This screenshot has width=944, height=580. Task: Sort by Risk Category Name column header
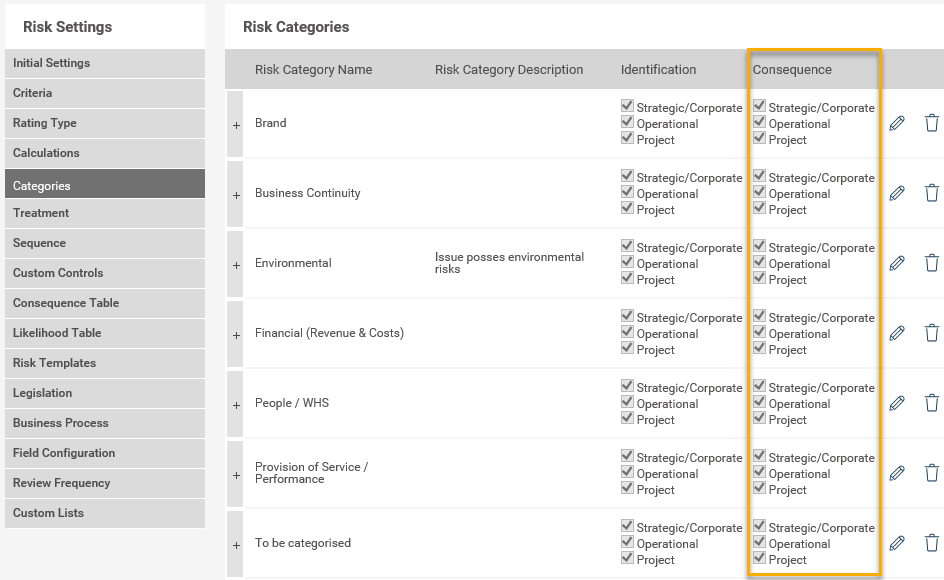point(313,70)
